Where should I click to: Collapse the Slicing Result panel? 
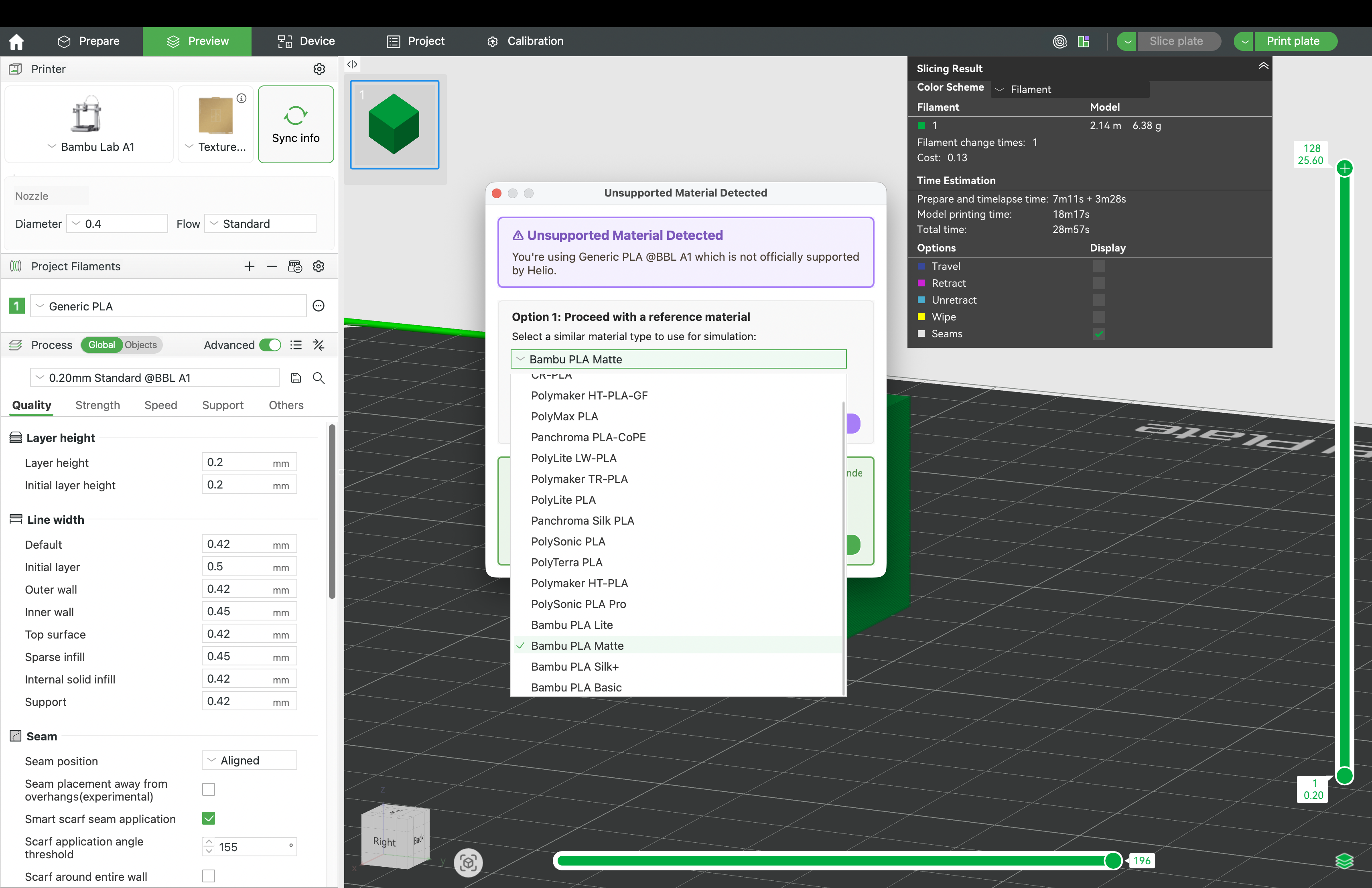pyautogui.click(x=1263, y=66)
